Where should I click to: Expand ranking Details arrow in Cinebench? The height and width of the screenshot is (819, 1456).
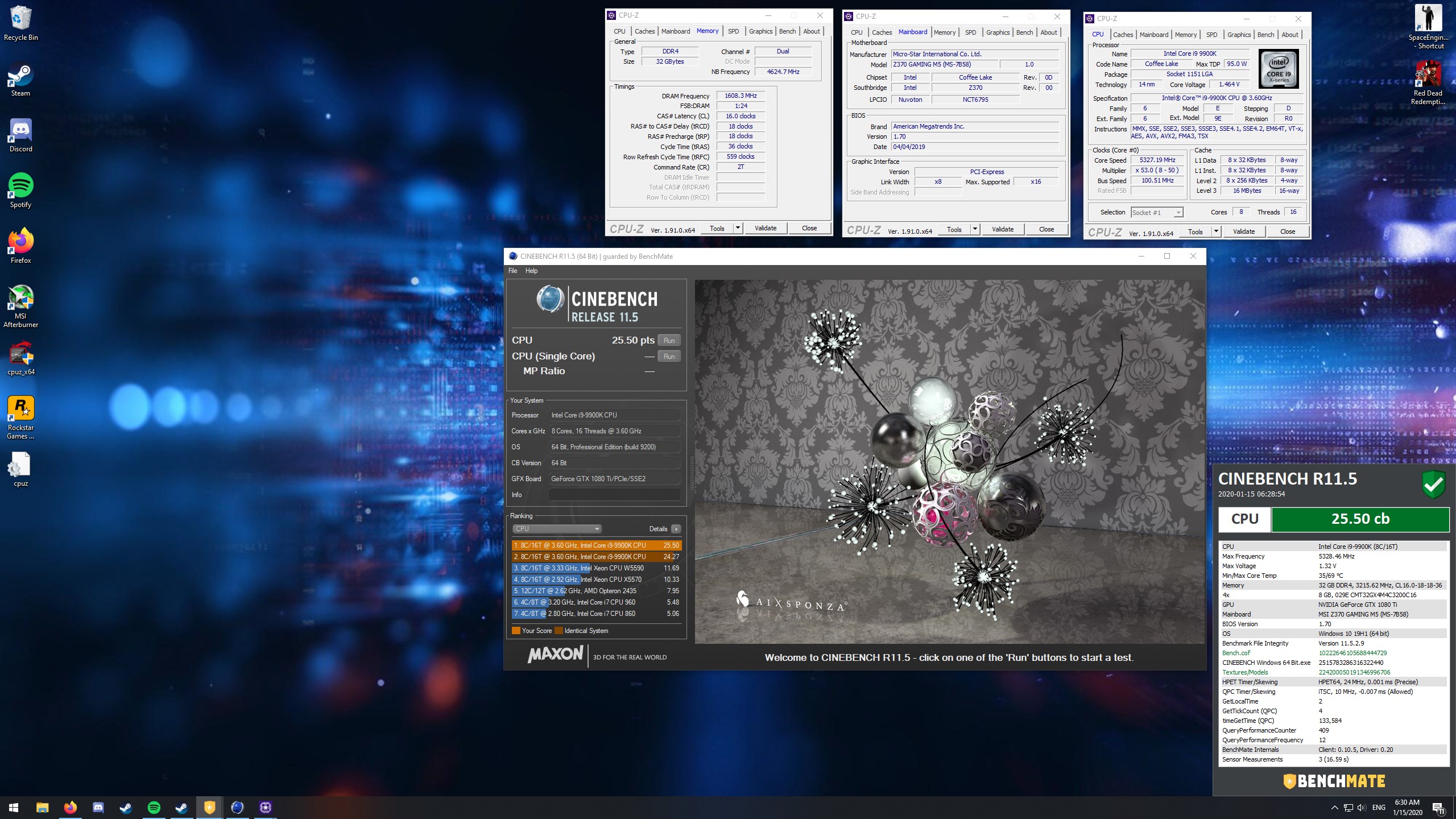pyautogui.click(x=676, y=528)
